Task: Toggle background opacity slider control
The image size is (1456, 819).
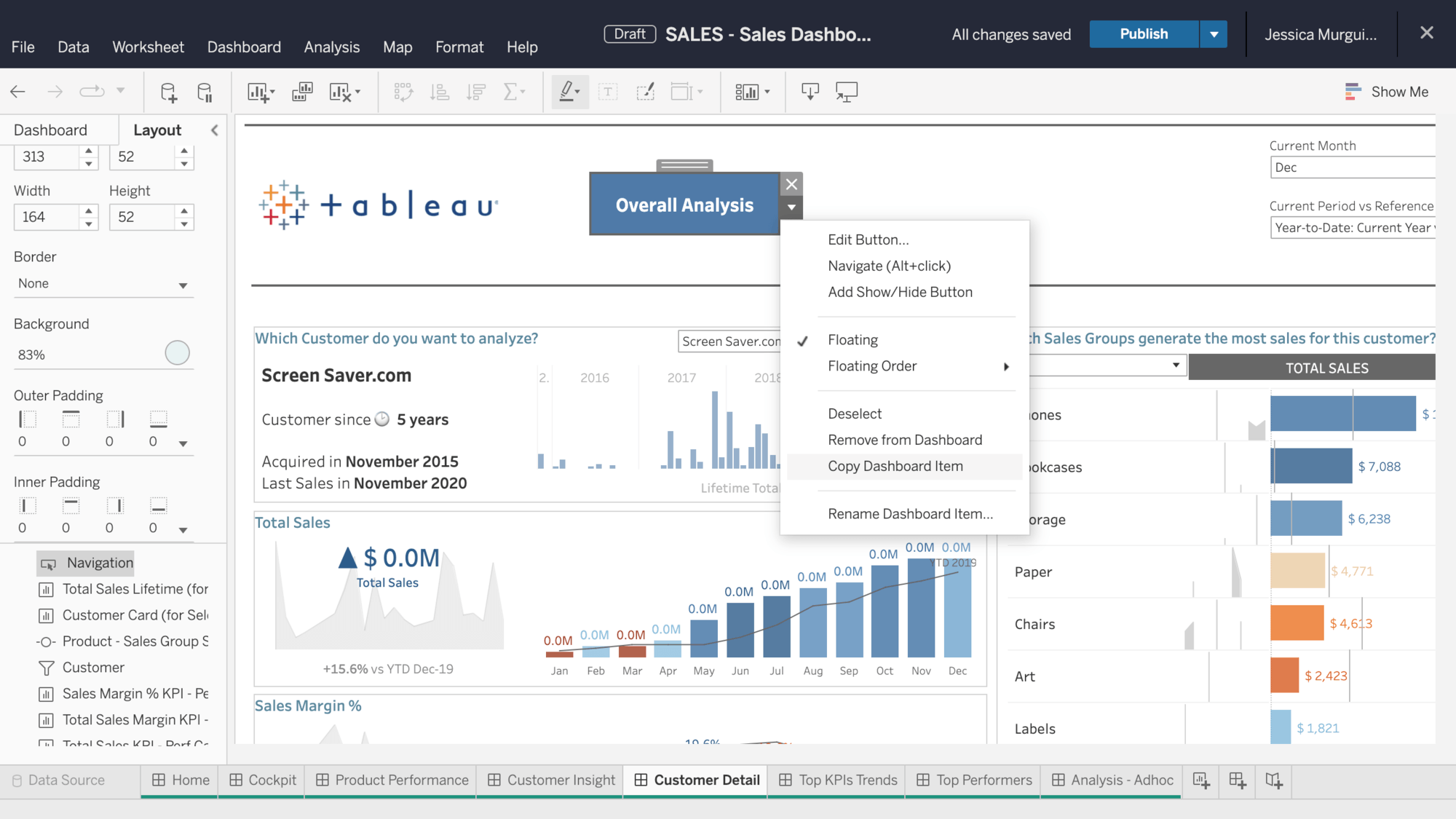Action: point(175,351)
